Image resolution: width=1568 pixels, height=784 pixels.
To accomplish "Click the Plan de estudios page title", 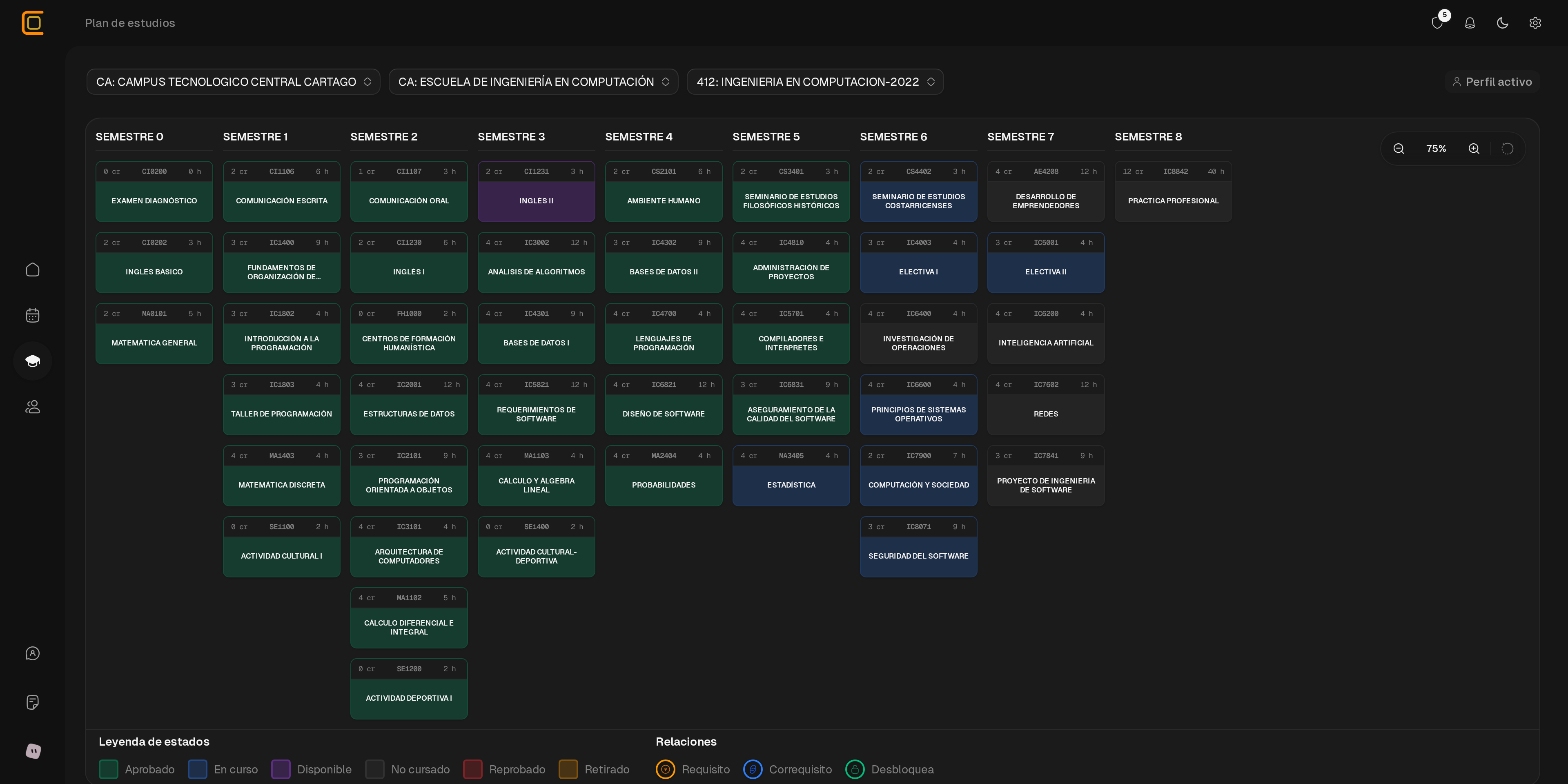I will click(130, 23).
